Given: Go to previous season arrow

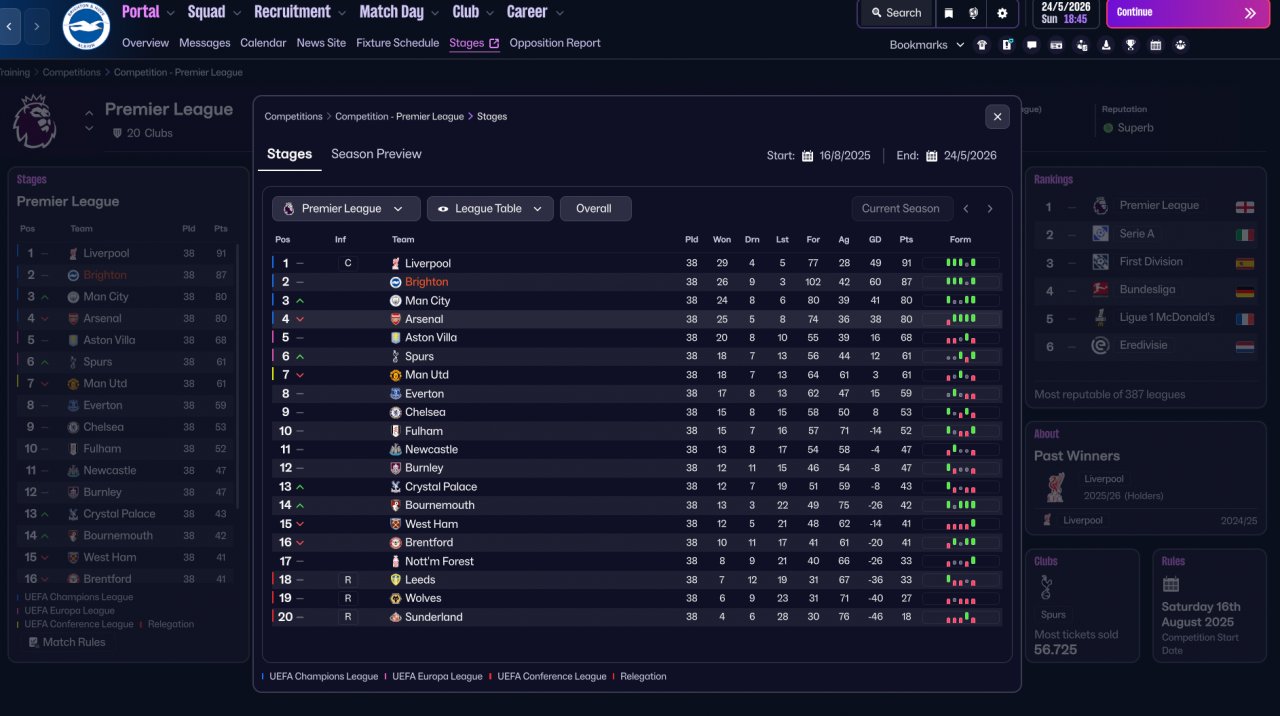Looking at the screenshot, I should [x=965, y=209].
